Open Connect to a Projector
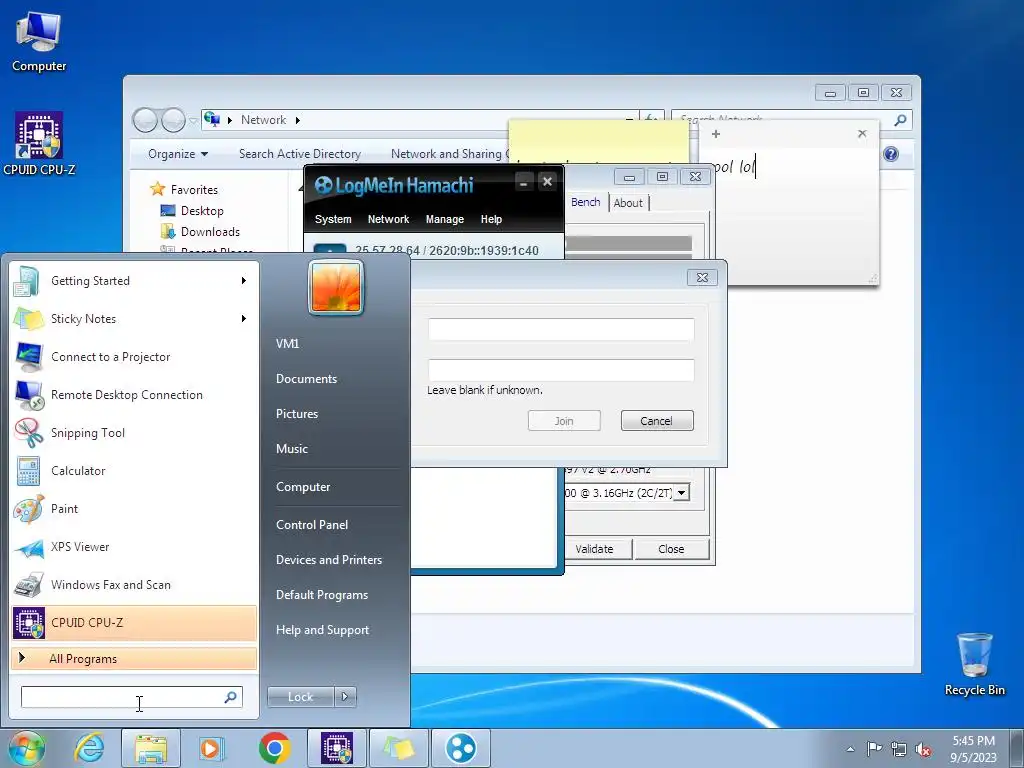This screenshot has width=1024, height=768. (x=134, y=357)
